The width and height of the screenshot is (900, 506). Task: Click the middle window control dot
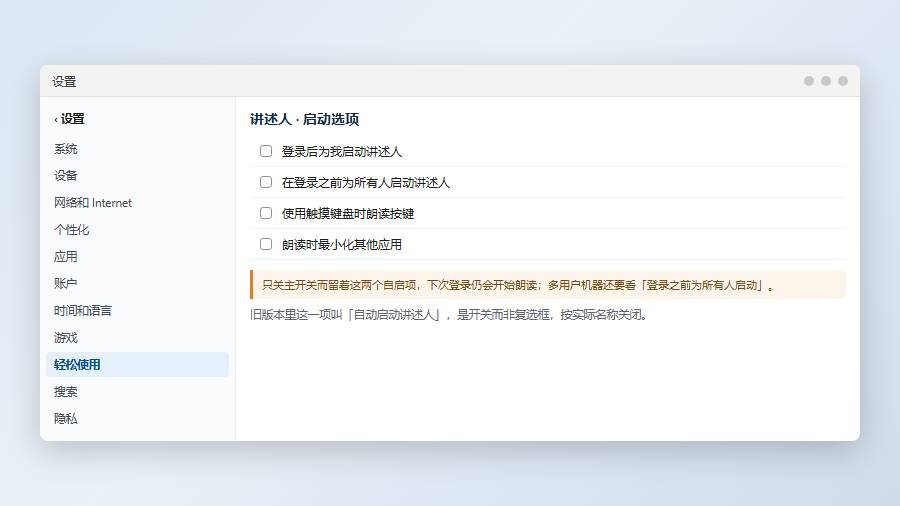pyautogui.click(x=825, y=81)
